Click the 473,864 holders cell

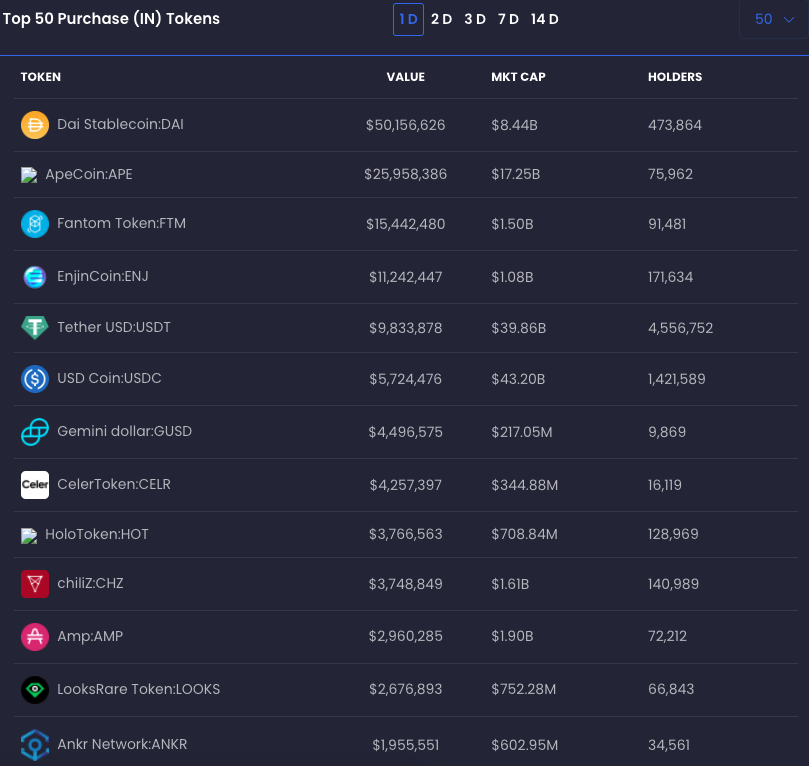point(675,125)
